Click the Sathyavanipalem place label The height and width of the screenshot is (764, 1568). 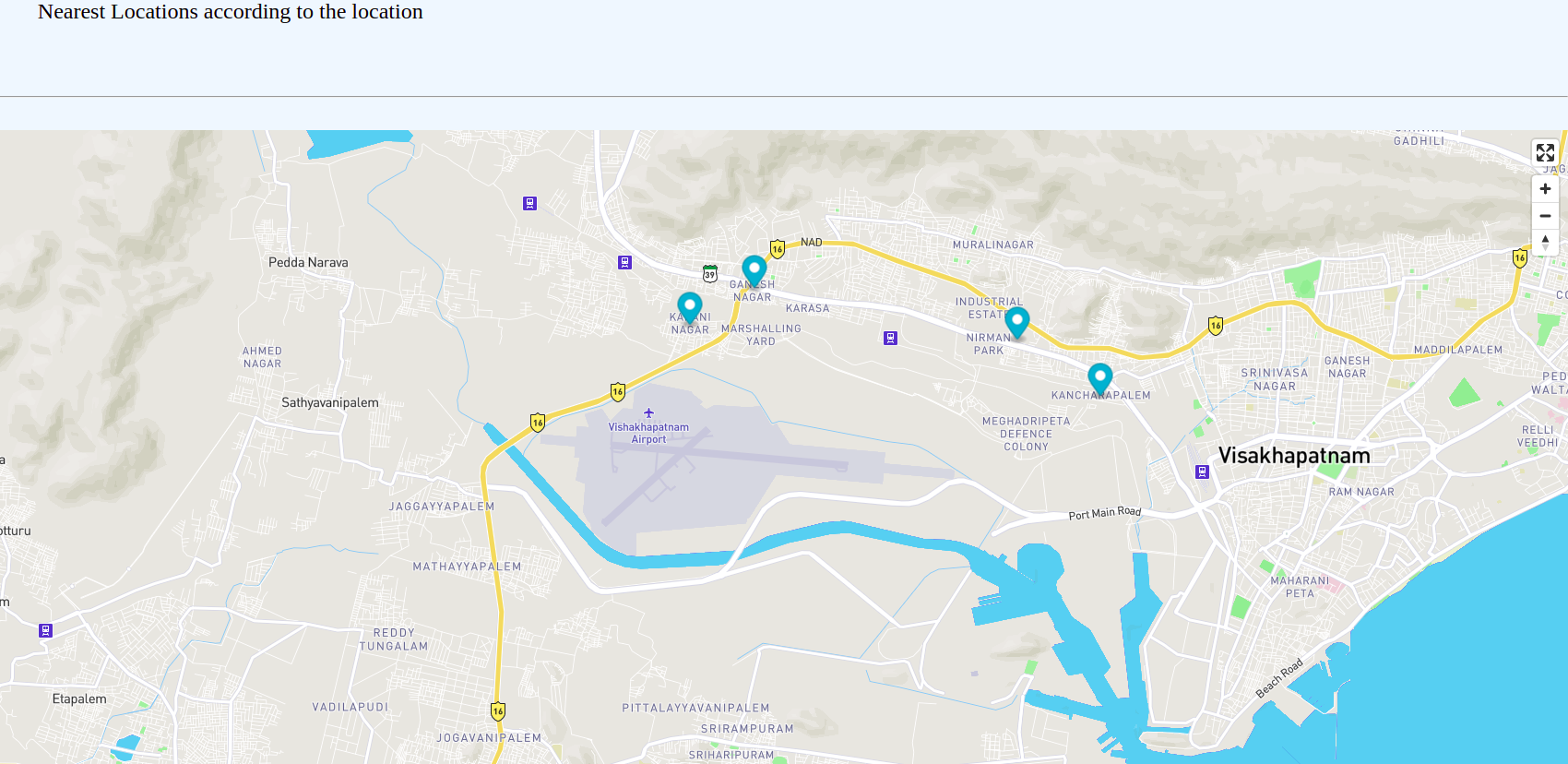329,403
